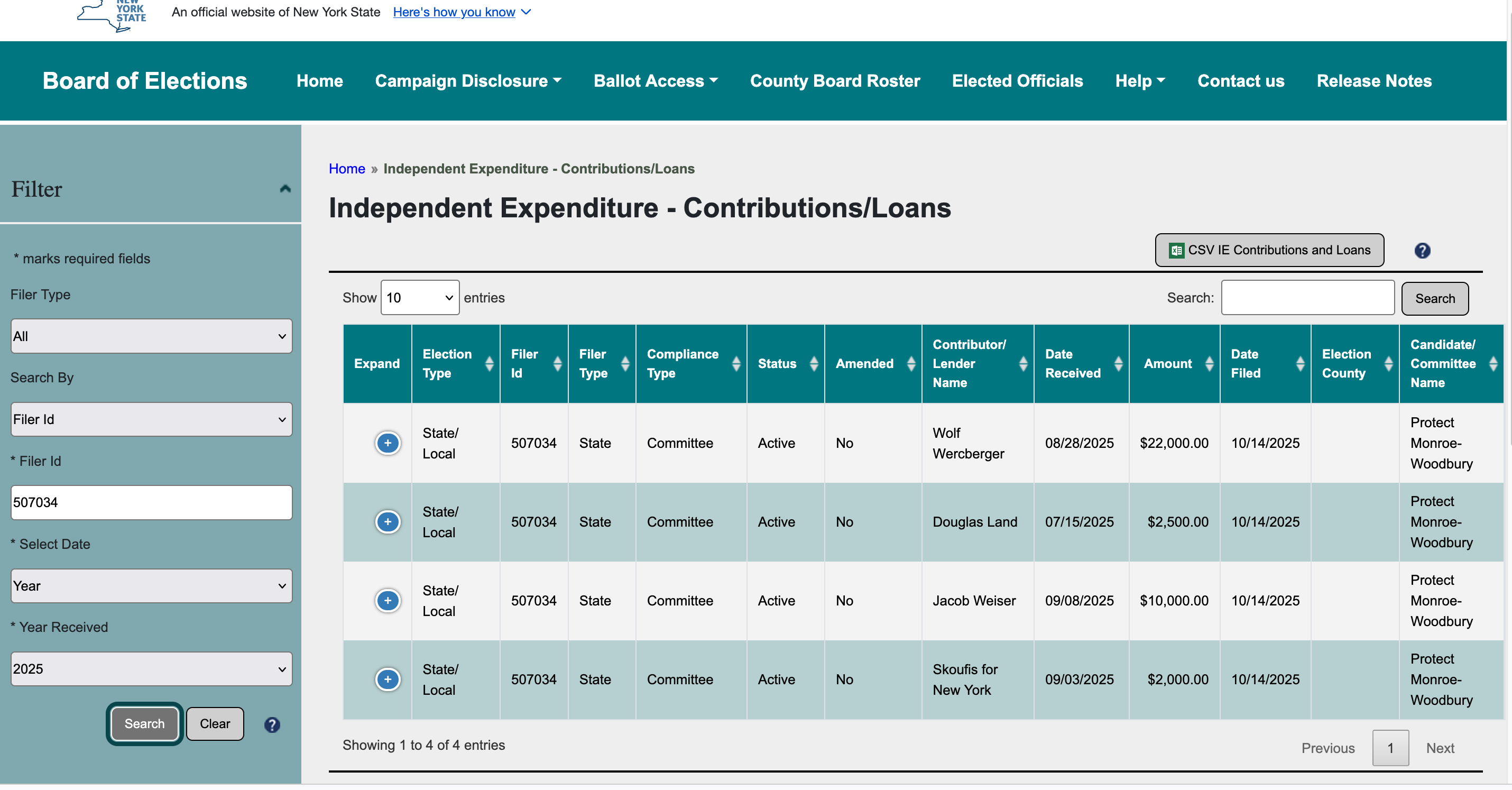Focus the table Search text box

tap(1308, 298)
